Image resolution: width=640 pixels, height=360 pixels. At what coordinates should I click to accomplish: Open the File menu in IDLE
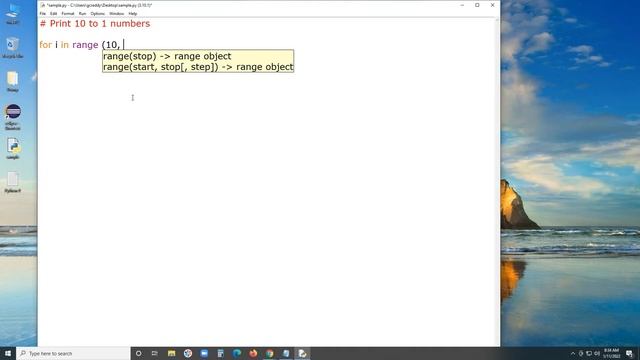(43, 13)
